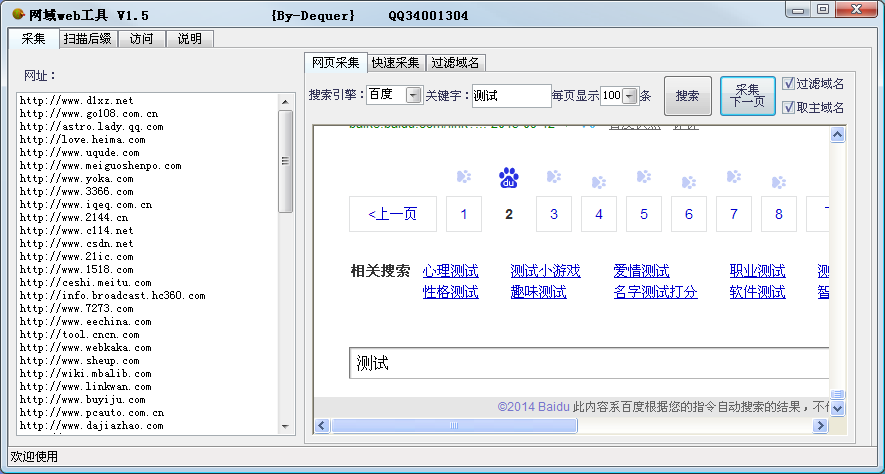Click related search 爱情测试
Screen dimensions: 885x474
[641, 271]
